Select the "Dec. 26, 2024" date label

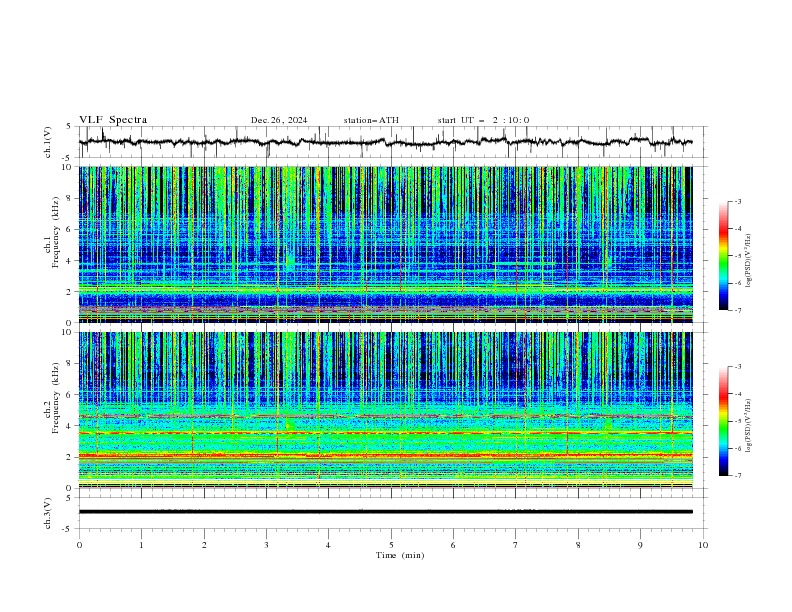click(279, 120)
